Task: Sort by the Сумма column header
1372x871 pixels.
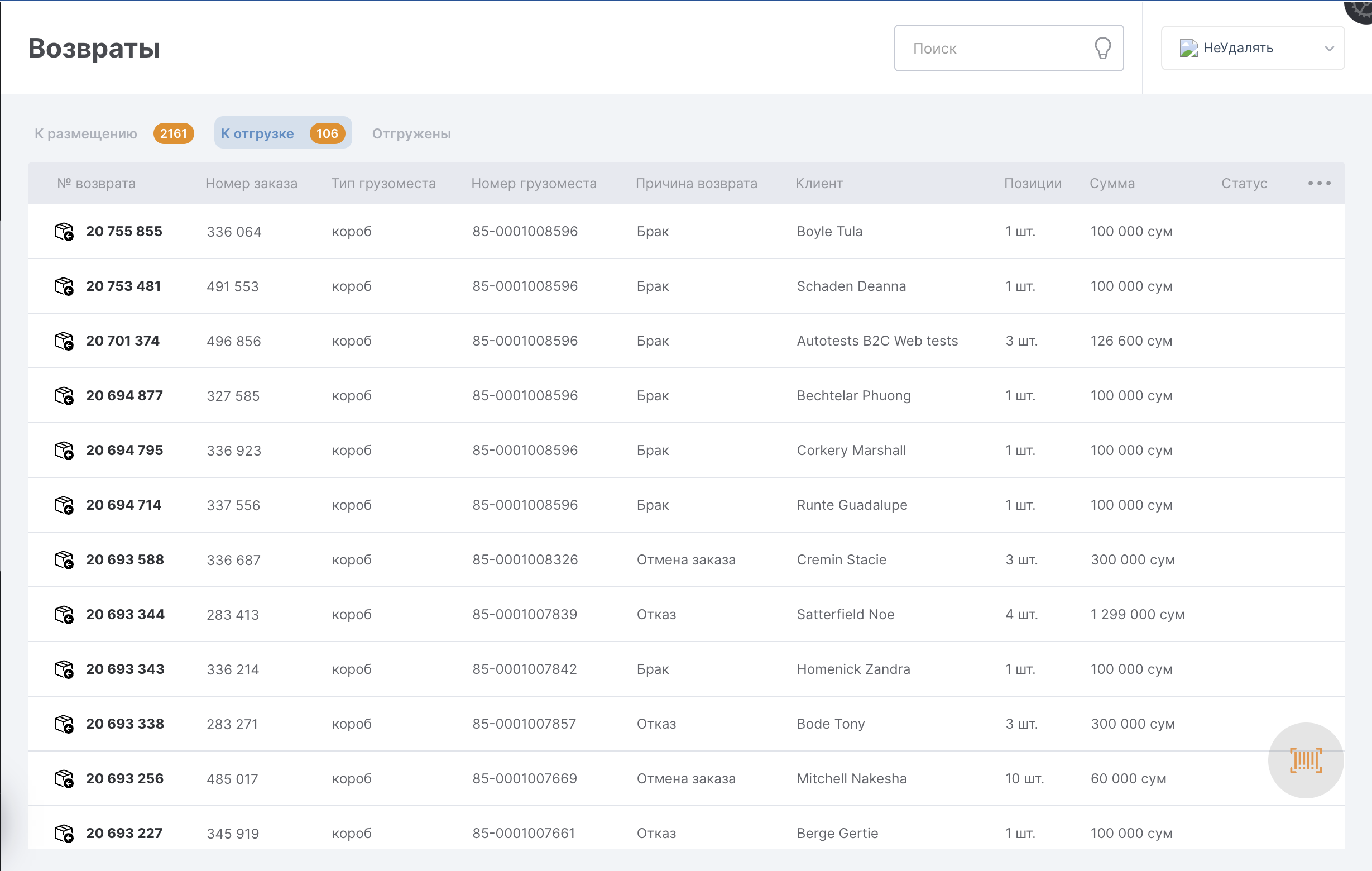Action: coord(1112,184)
